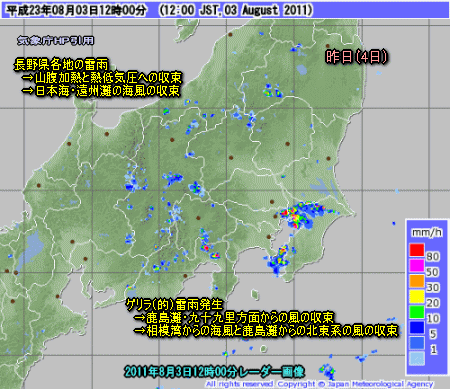Click the 昨日(4日) label
Image resolution: width=450 pixels, height=389 pixels.
point(357,57)
